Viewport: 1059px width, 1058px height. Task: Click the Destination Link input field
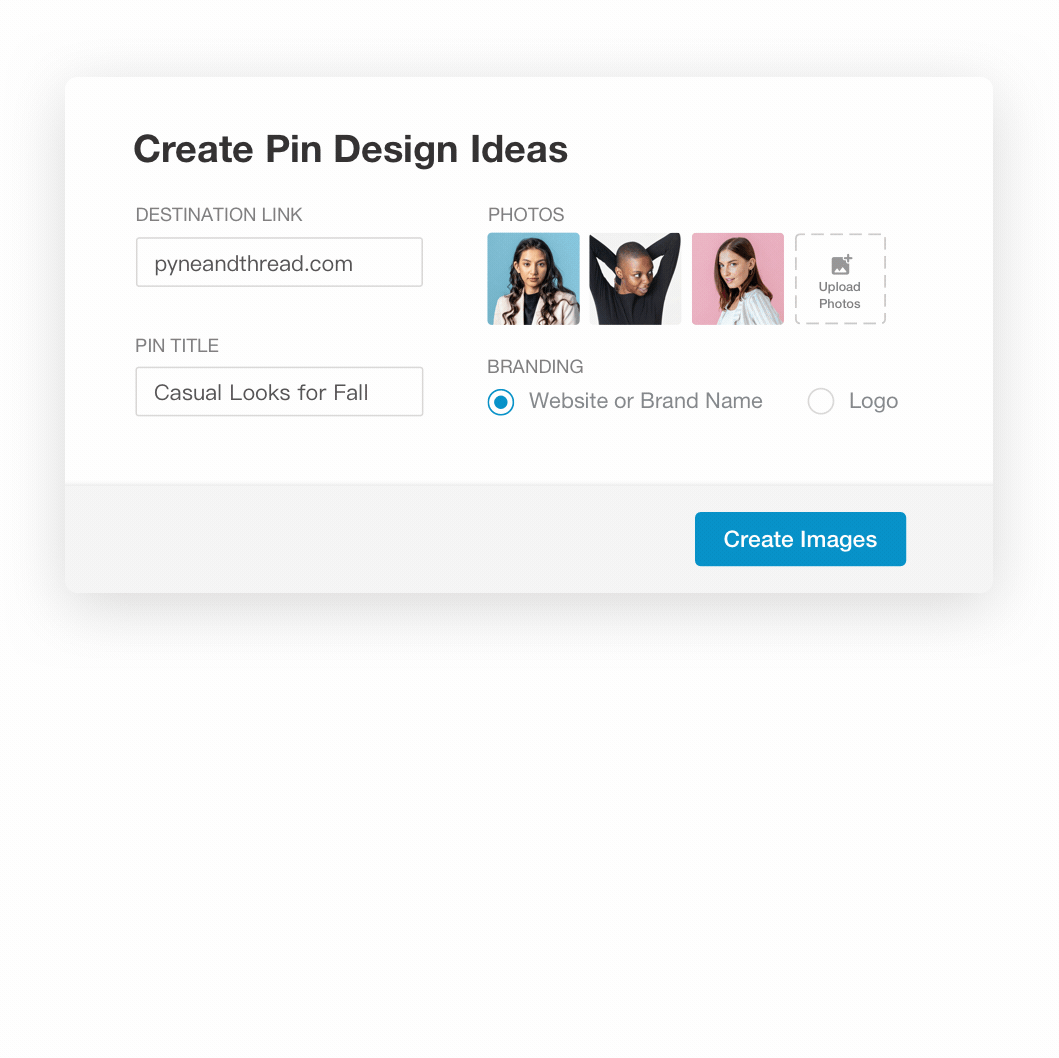coord(279,263)
